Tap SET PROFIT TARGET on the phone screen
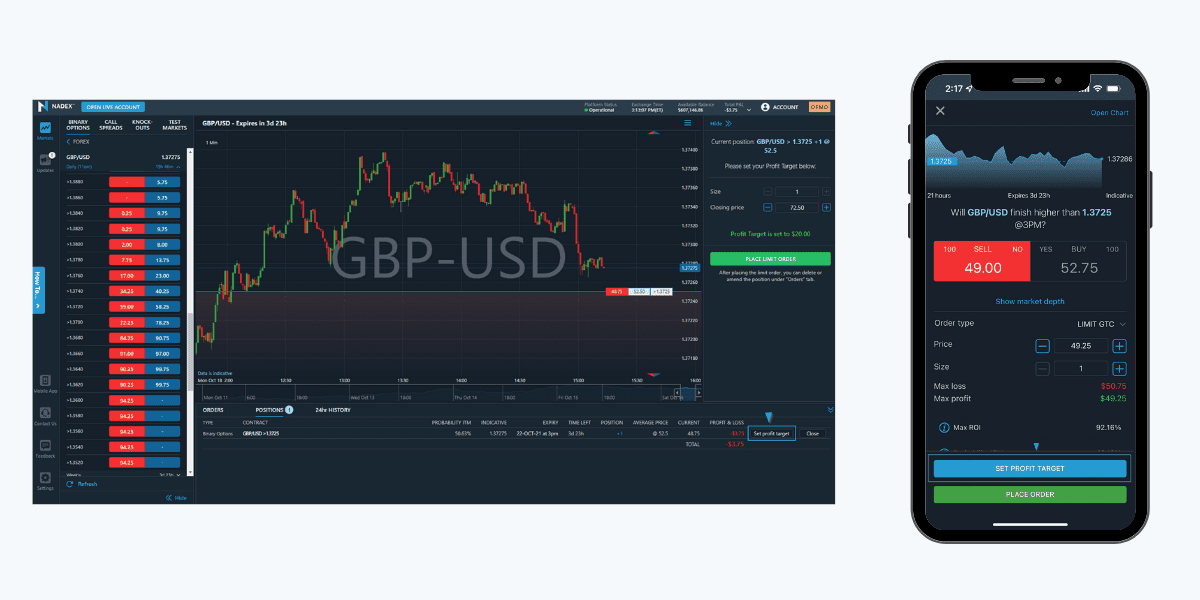Viewport: 1200px width, 600px height. point(1030,467)
